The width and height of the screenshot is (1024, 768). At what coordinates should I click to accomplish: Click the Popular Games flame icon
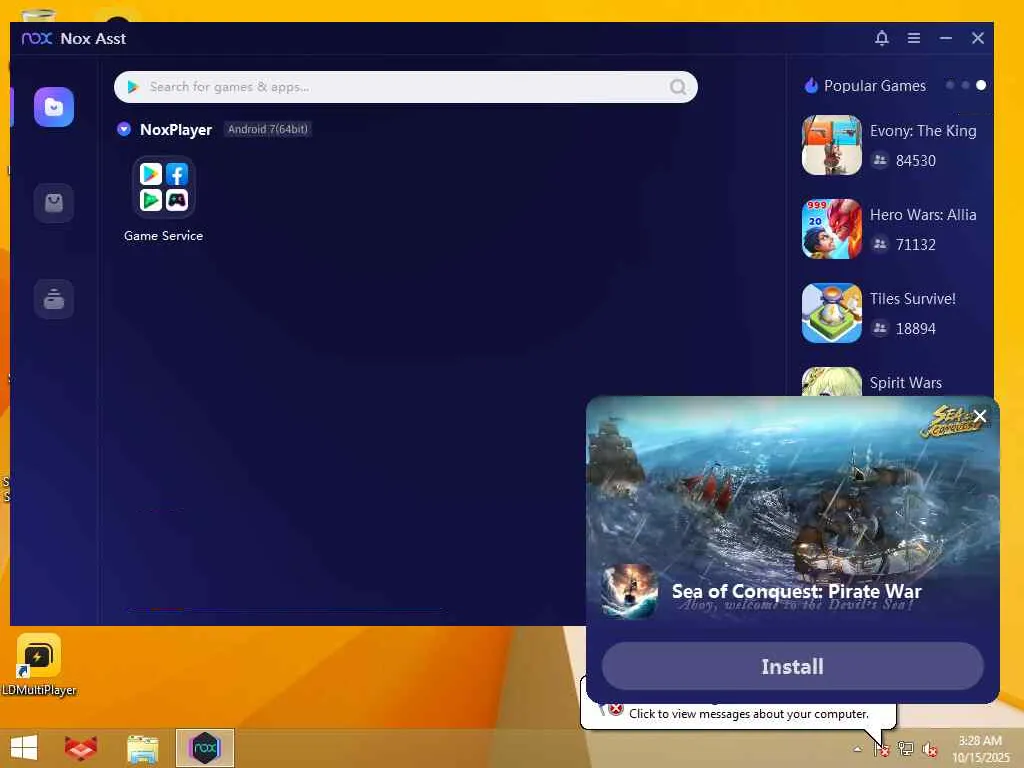[810, 86]
